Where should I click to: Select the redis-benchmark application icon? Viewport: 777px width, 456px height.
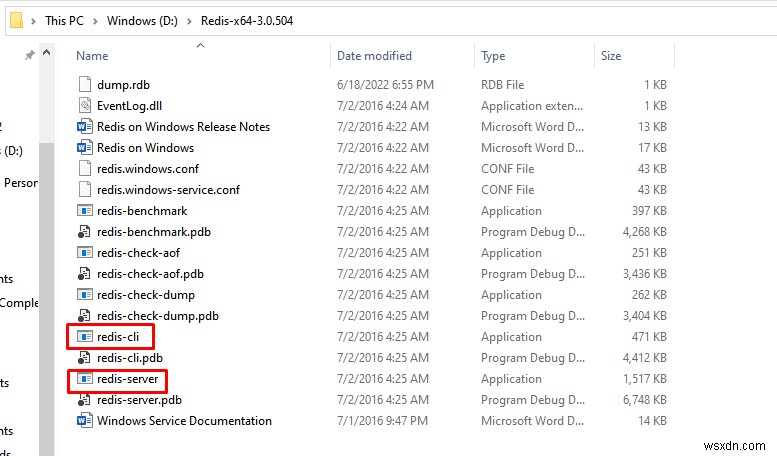(x=85, y=211)
